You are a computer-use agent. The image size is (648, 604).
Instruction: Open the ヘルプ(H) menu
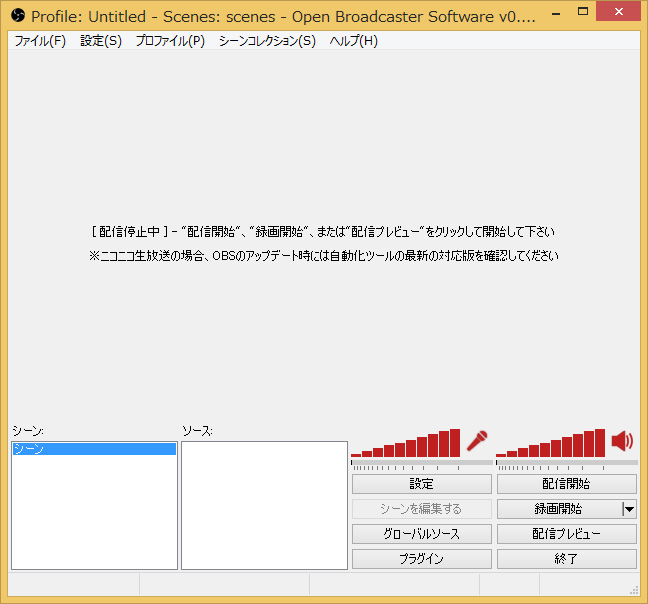point(353,41)
